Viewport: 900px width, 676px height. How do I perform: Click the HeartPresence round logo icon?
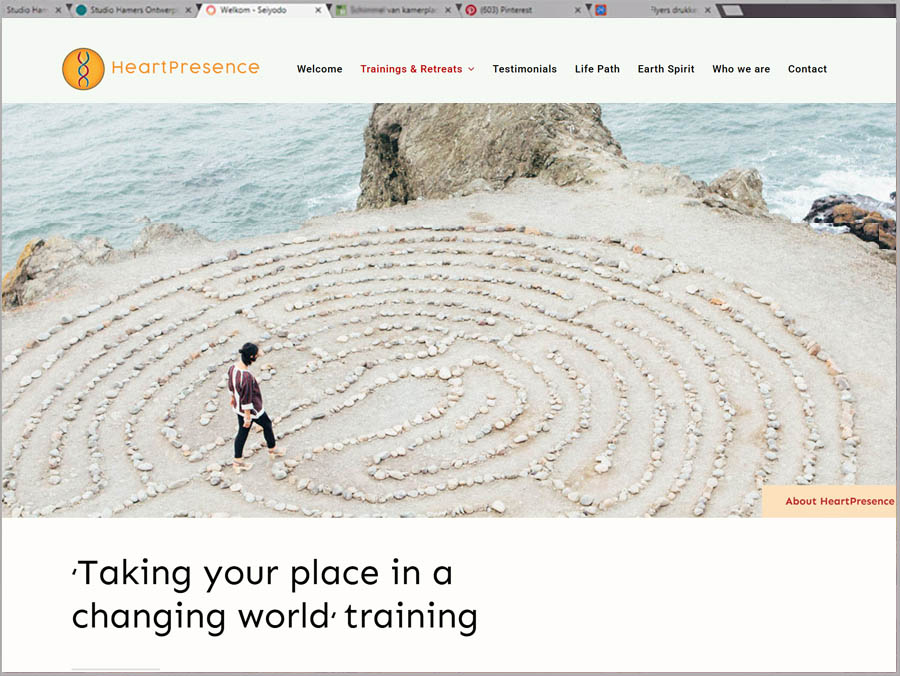(83, 69)
